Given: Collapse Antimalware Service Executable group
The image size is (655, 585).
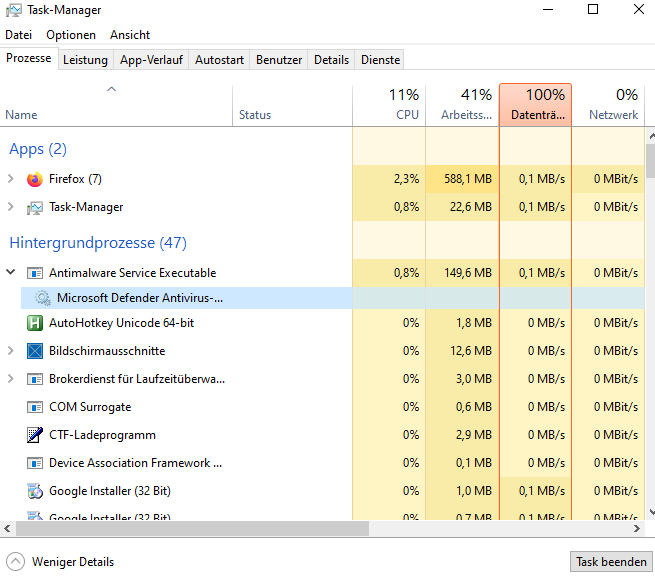Looking at the screenshot, I should coord(11,272).
